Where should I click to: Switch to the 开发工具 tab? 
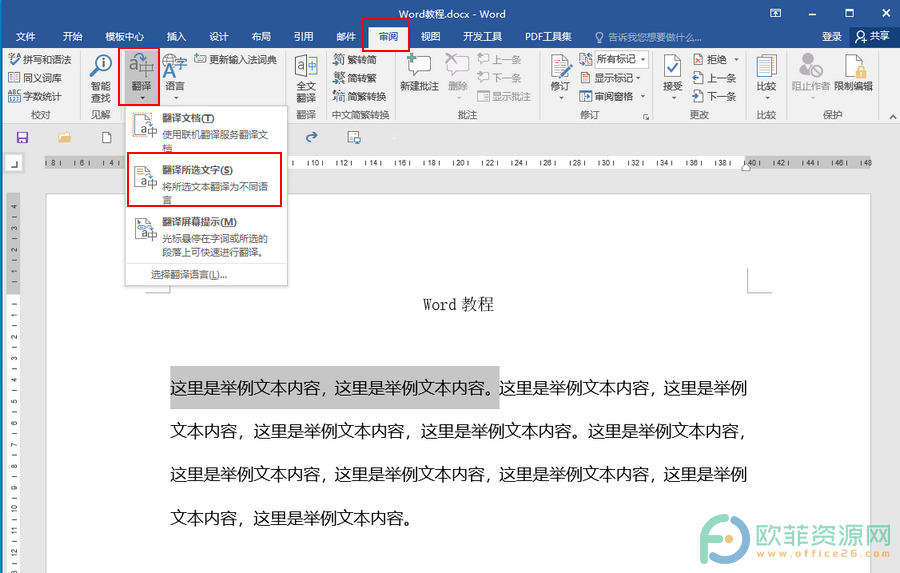point(482,37)
